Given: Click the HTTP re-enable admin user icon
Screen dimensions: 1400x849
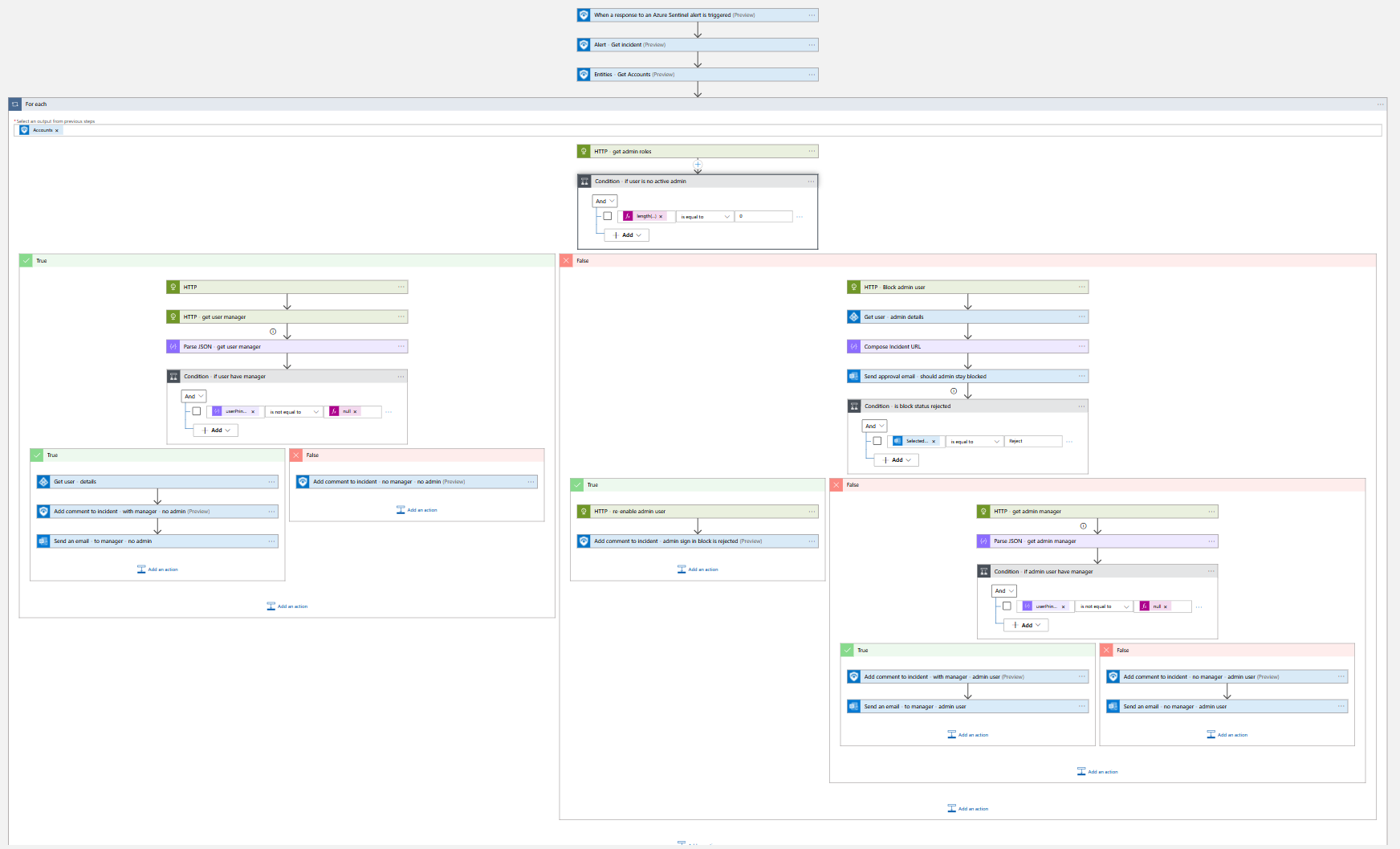Looking at the screenshot, I should click(584, 511).
